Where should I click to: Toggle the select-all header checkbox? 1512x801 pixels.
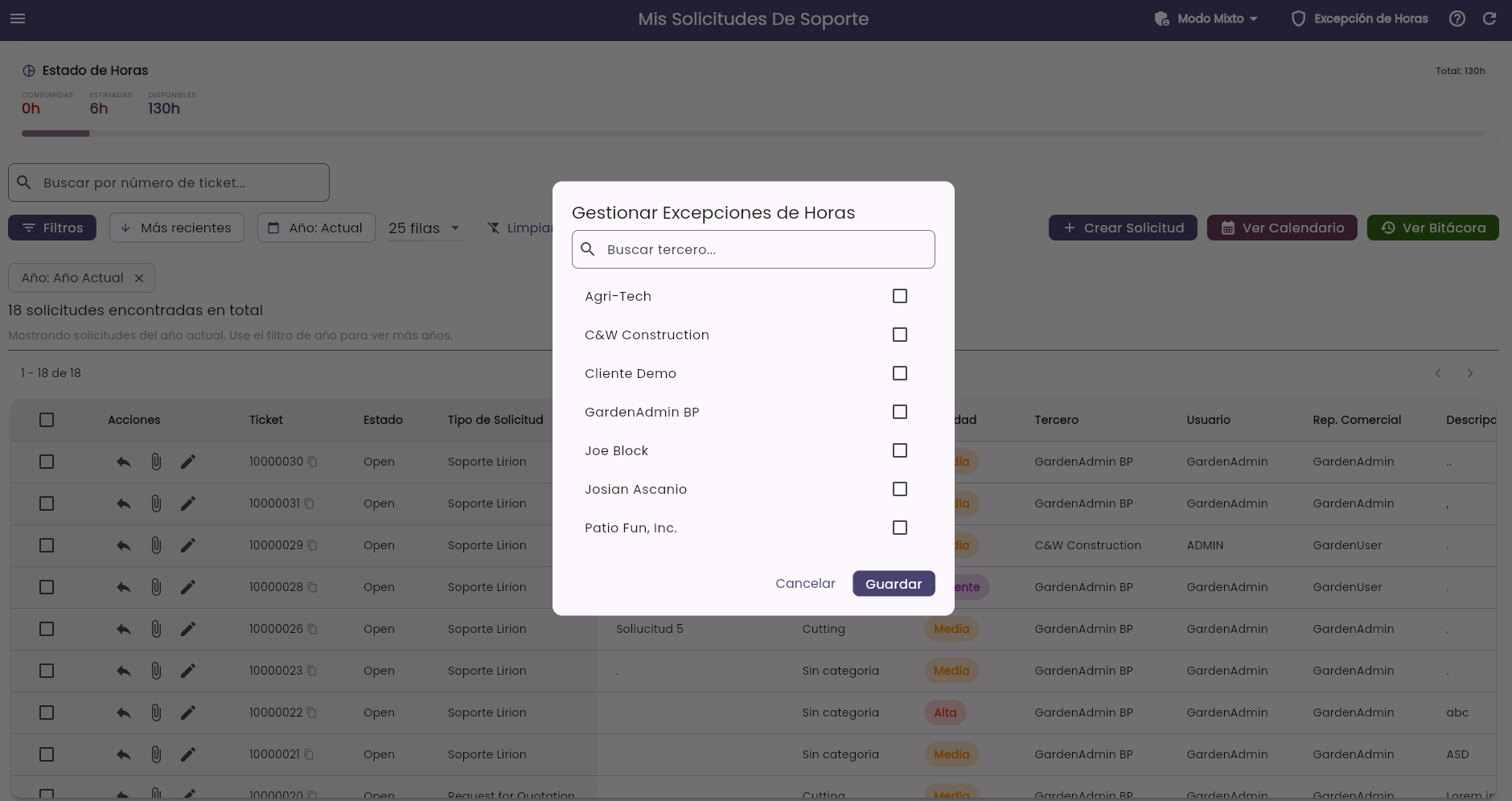point(47,420)
